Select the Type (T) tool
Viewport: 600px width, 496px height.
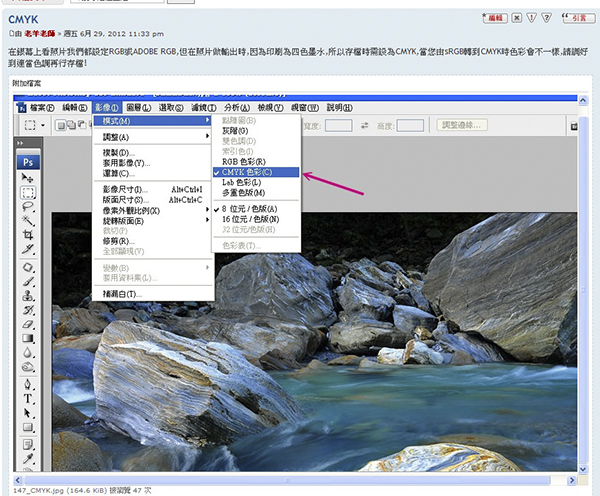coord(28,398)
